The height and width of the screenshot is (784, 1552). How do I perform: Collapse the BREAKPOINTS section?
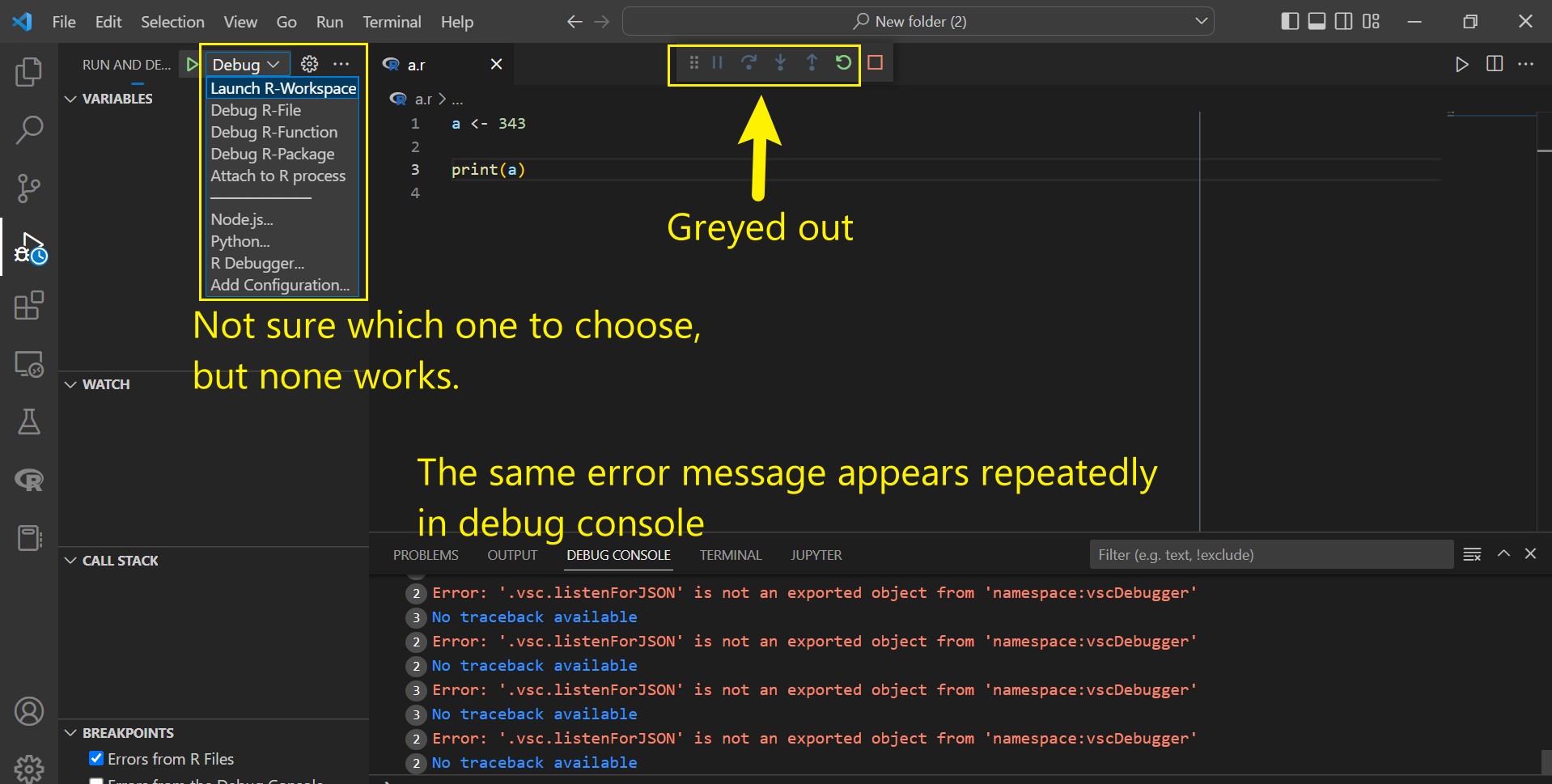click(x=70, y=733)
